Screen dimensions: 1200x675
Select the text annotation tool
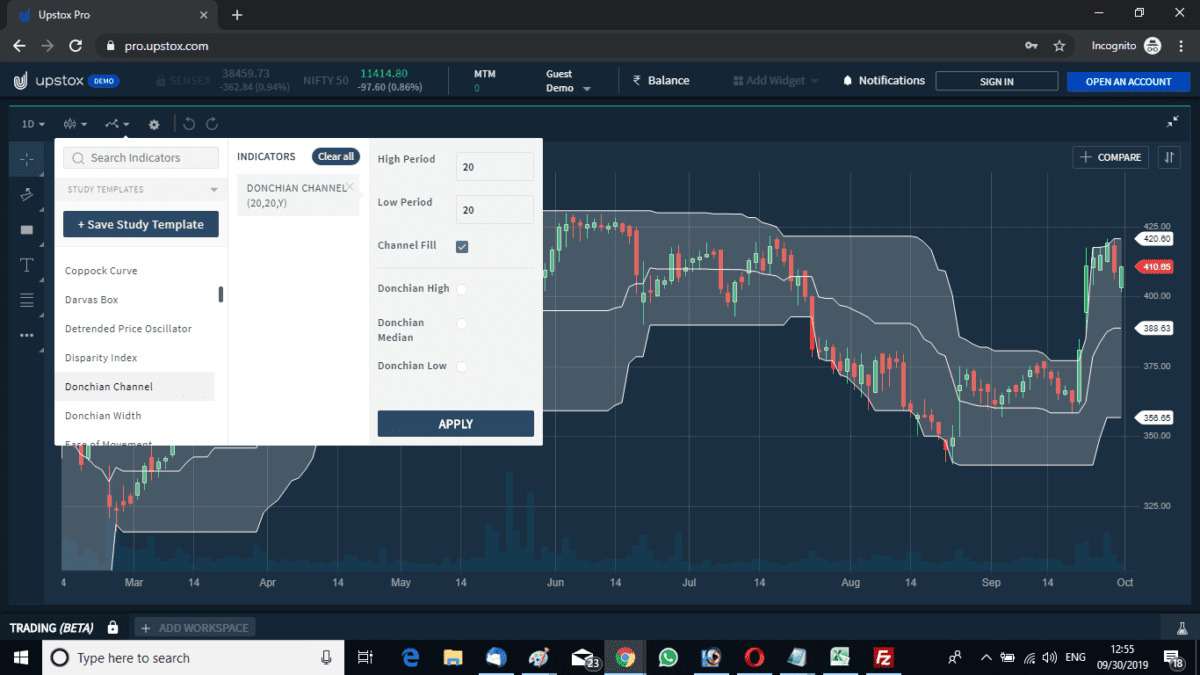coord(27,265)
